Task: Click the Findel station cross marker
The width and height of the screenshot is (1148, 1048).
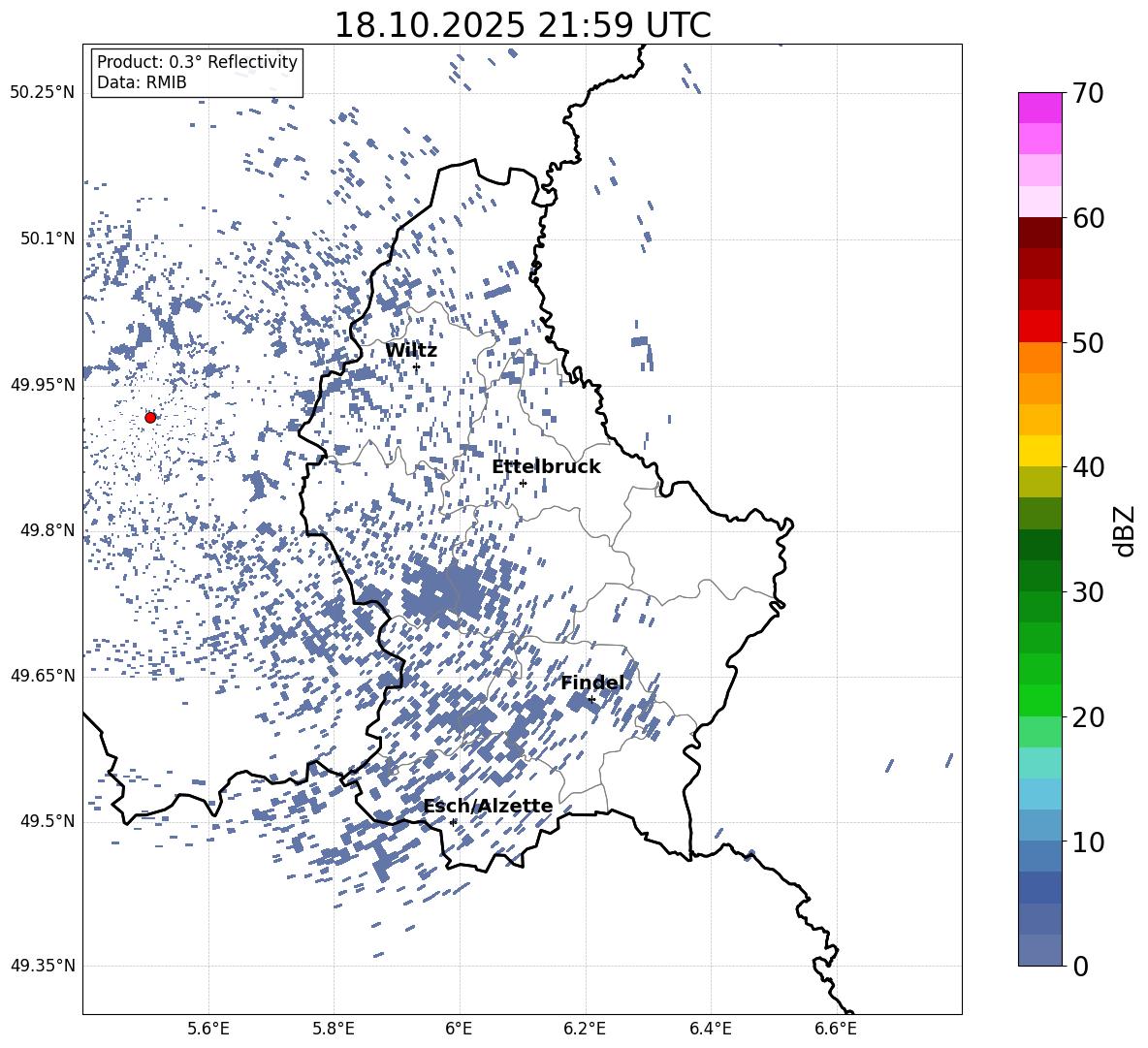Action: click(591, 700)
